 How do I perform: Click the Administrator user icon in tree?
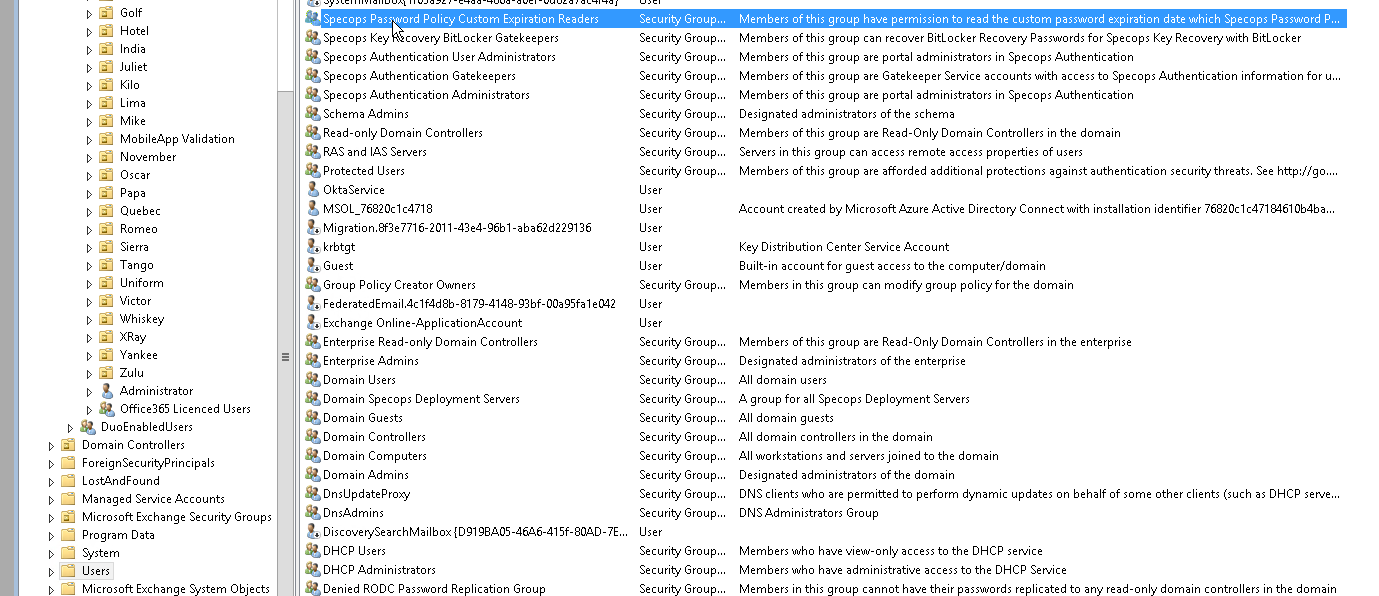click(x=107, y=391)
